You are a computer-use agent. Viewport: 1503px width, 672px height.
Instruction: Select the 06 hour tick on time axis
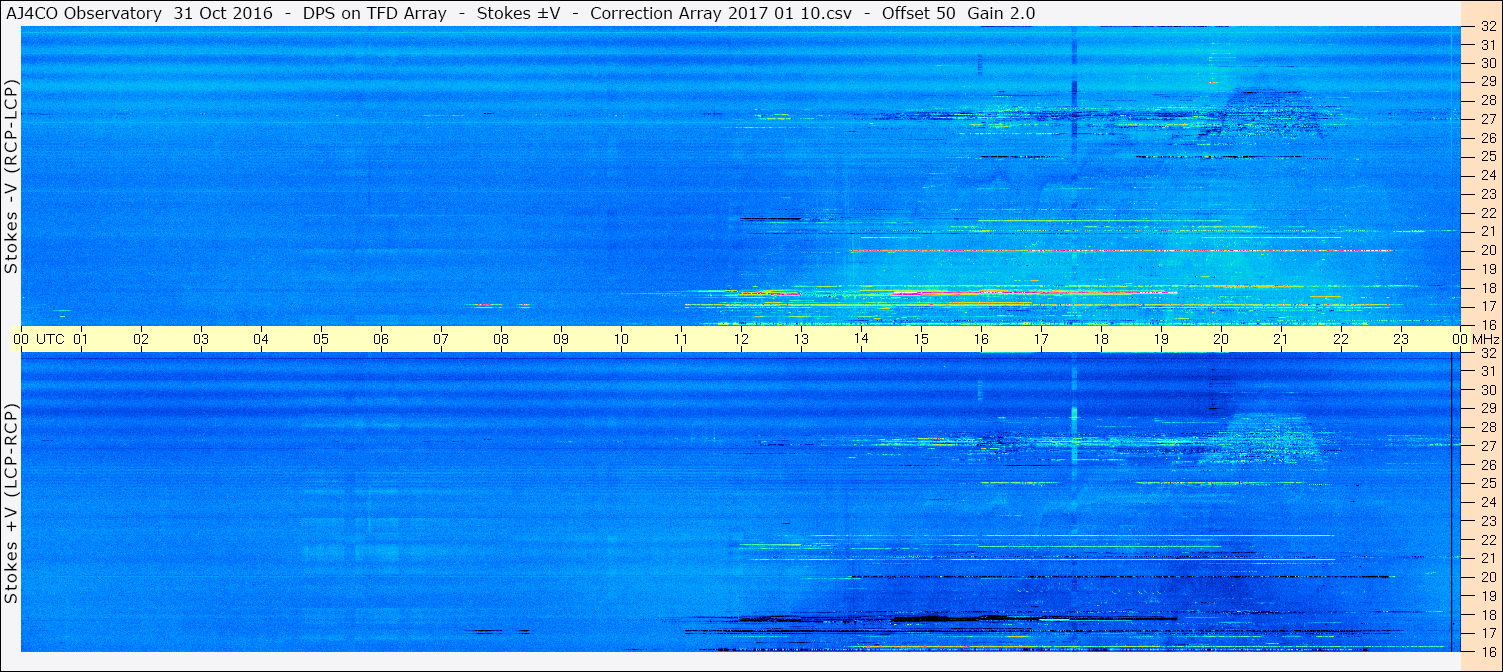click(x=381, y=339)
